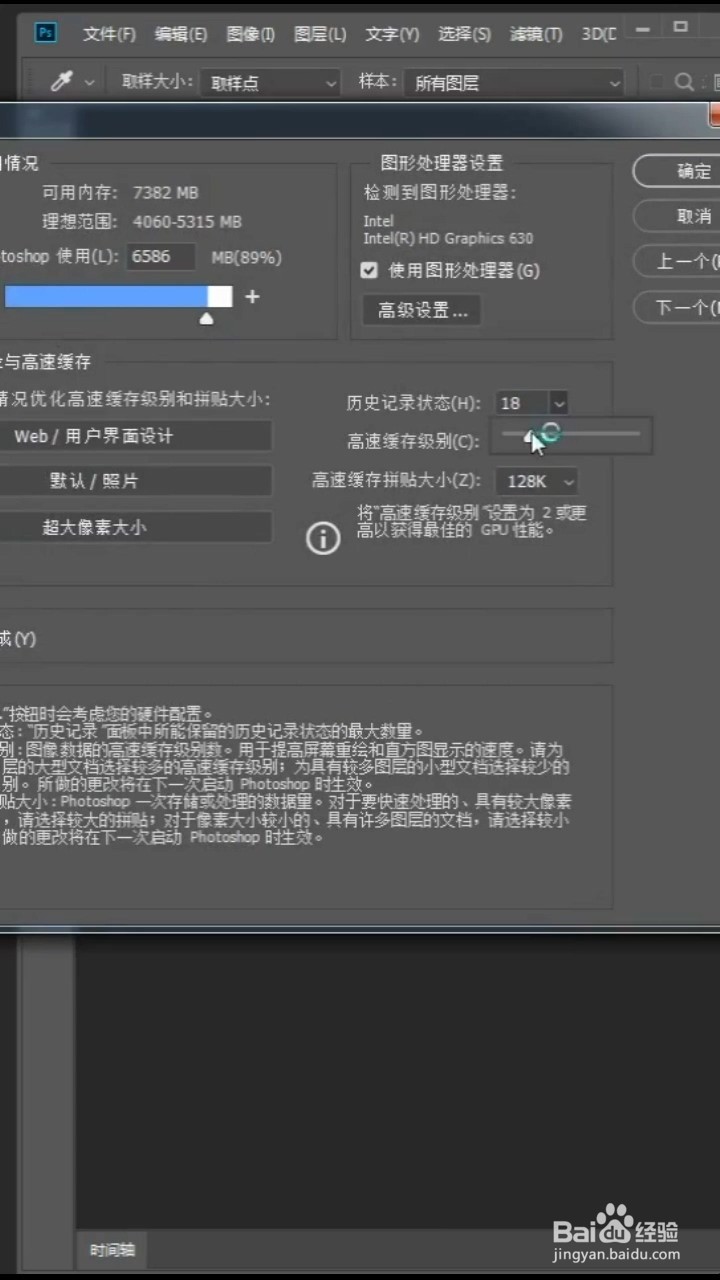Select the Eyedropper tool icon

point(62,82)
